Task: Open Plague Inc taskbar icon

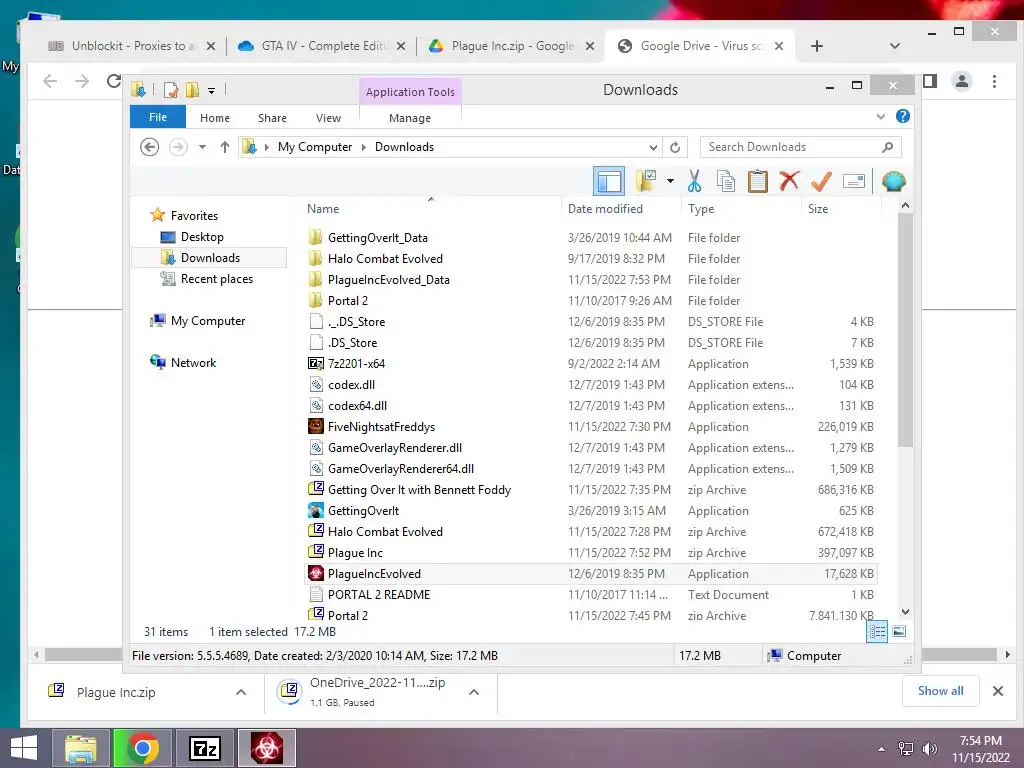Action: [x=266, y=748]
